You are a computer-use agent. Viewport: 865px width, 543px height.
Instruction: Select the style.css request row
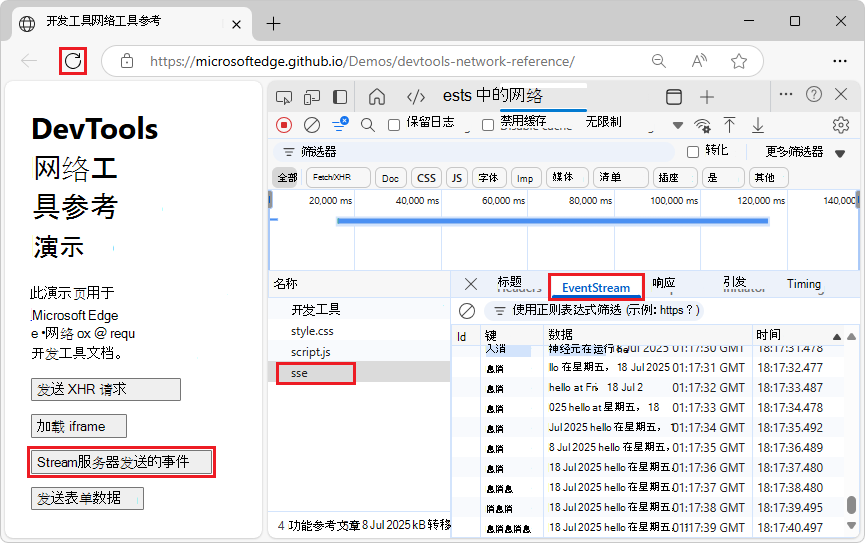359,331
